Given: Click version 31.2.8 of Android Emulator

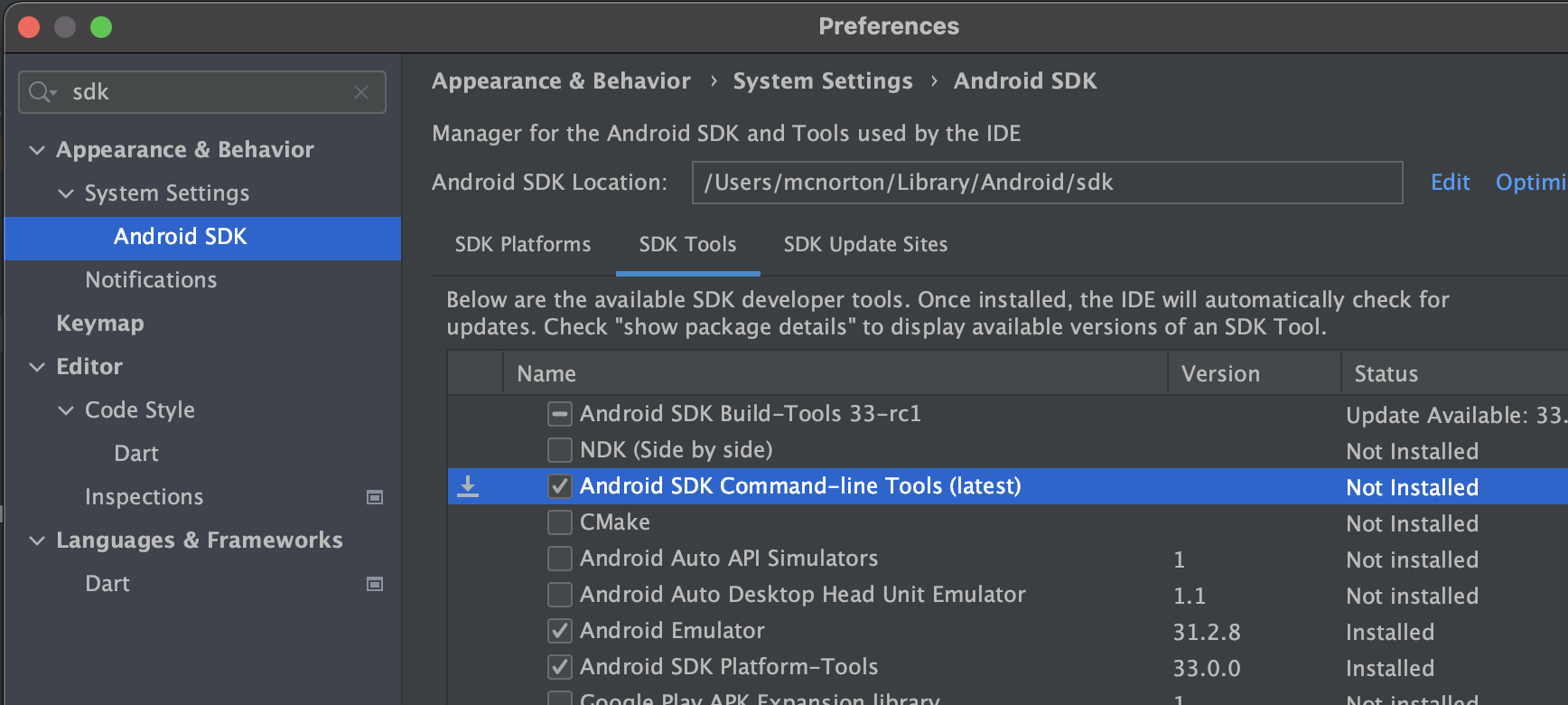Looking at the screenshot, I should coord(1207,632).
